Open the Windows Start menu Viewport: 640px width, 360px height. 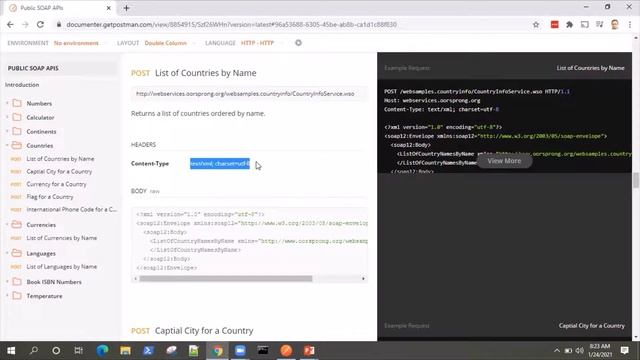tap(11, 351)
